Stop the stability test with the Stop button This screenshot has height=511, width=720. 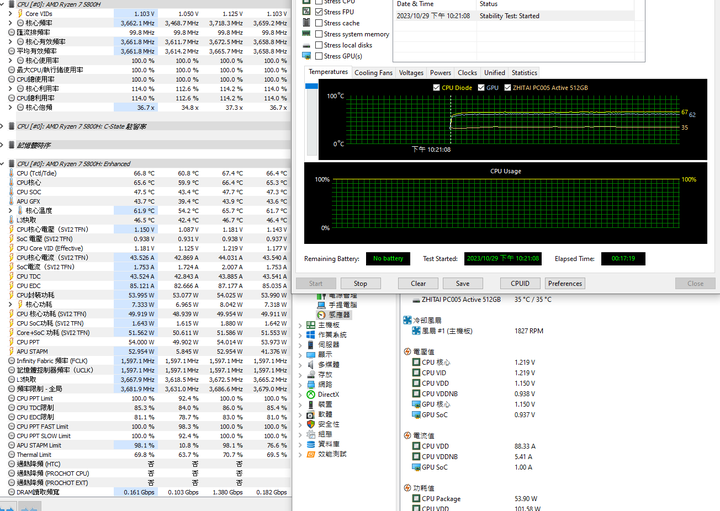tap(360, 283)
